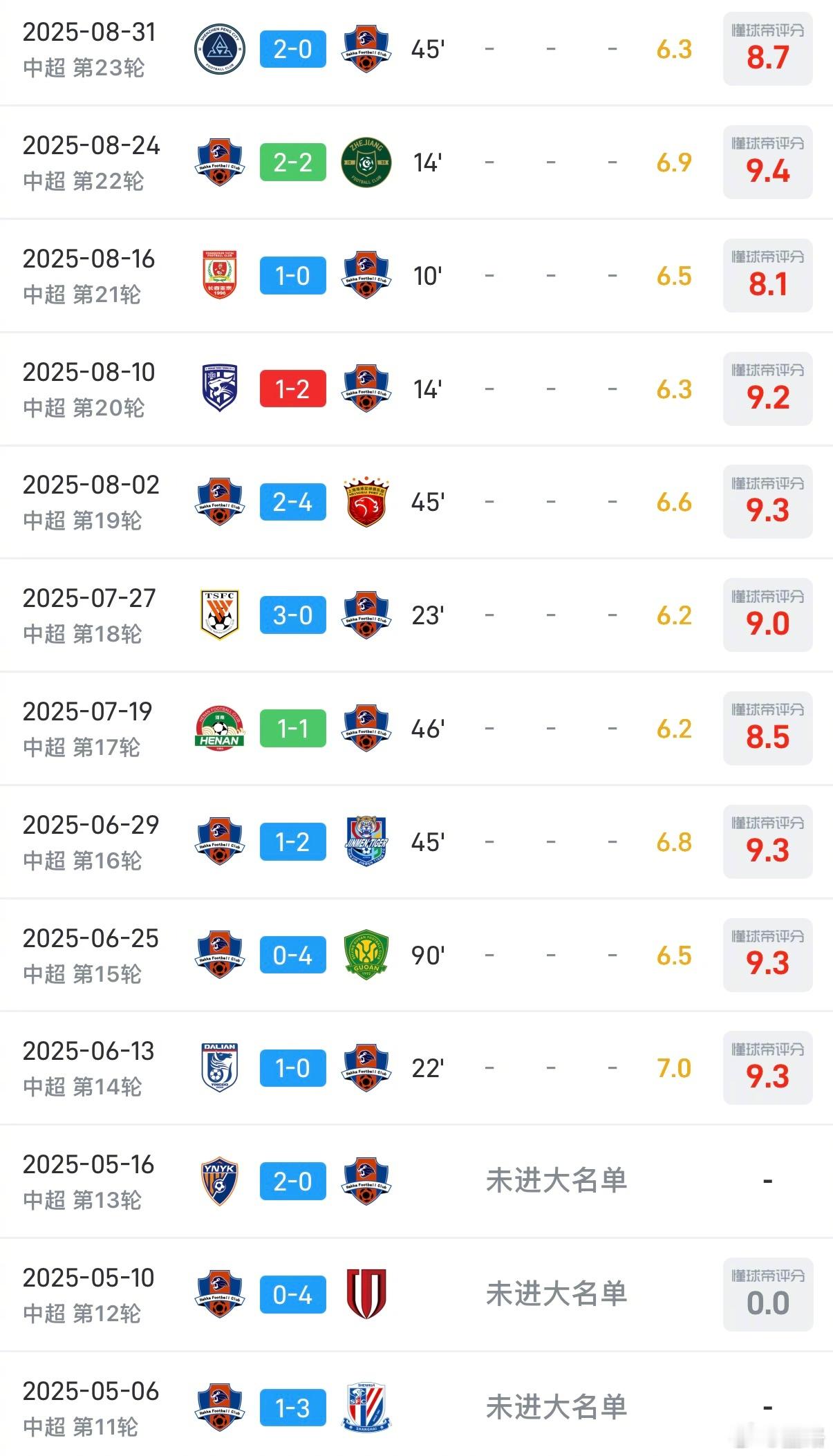Select the YNYK Yunnan Yukun crest
Image resolution: width=833 pixels, height=1456 pixels.
coord(220,1182)
